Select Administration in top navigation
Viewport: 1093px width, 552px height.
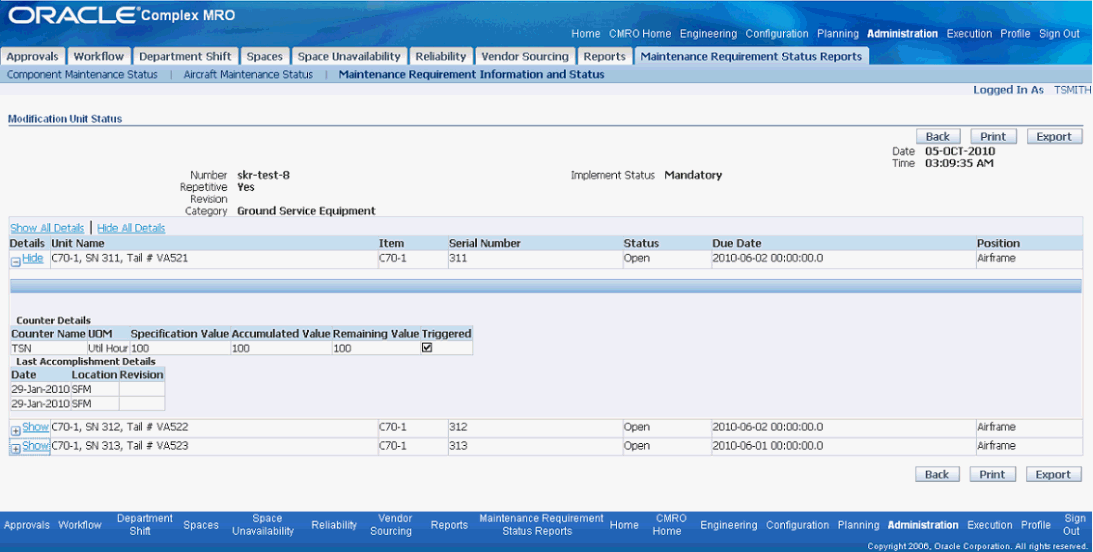pos(903,33)
